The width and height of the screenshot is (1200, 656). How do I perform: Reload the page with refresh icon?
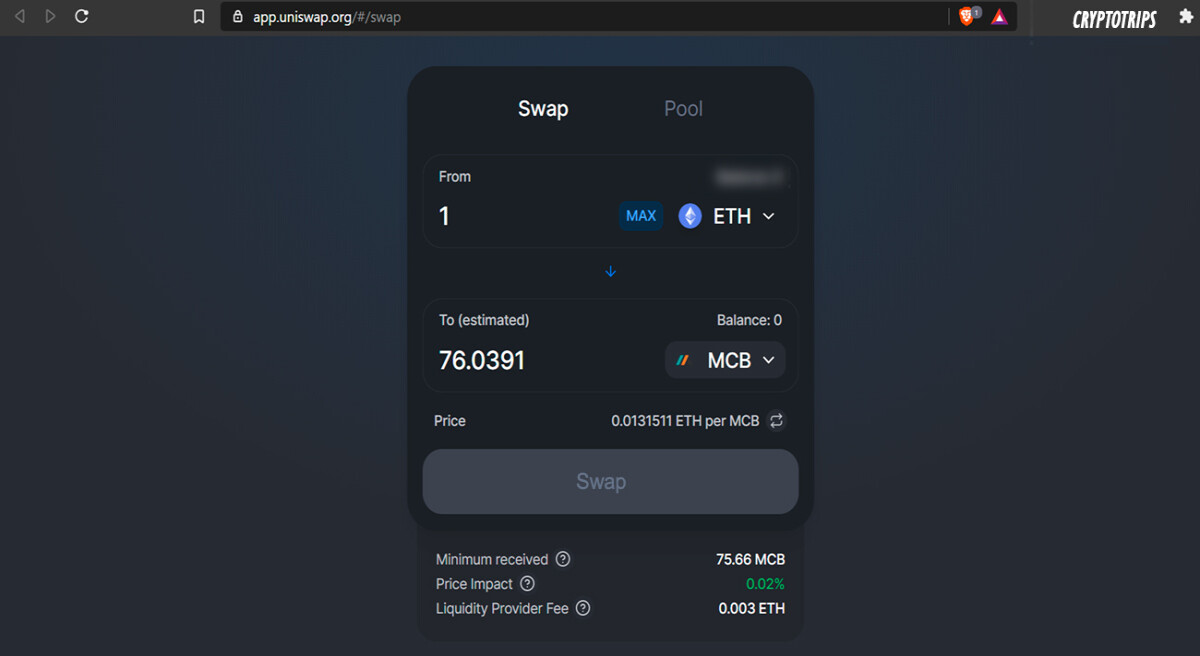pos(82,16)
